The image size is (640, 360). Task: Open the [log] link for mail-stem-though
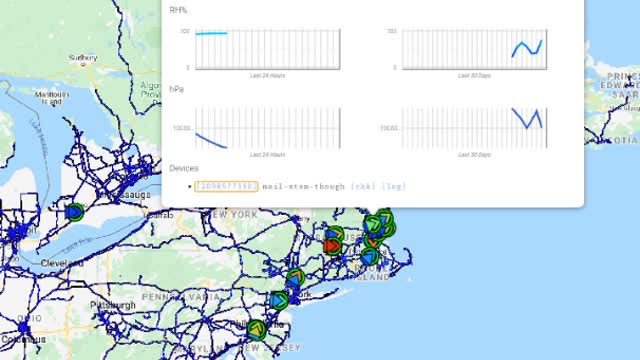(x=394, y=187)
